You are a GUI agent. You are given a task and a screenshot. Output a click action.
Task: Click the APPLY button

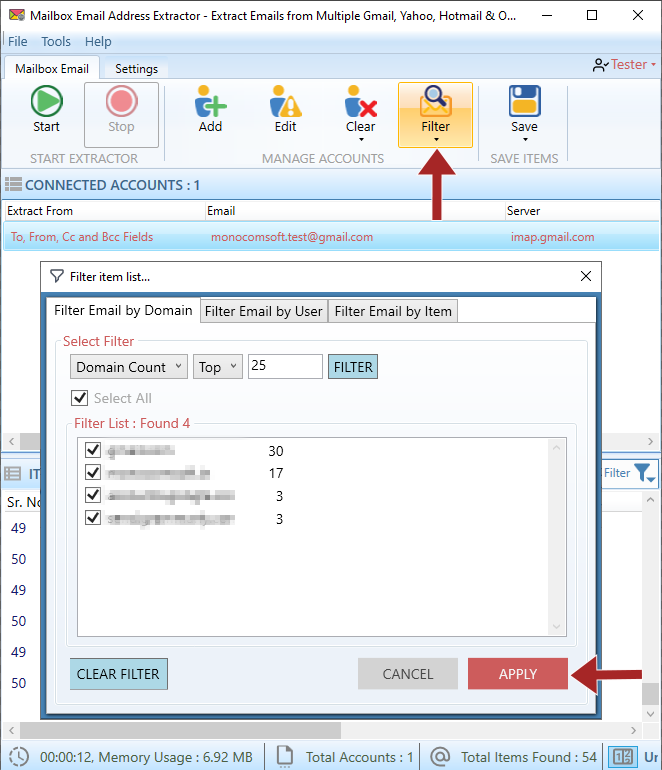click(518, 674)
